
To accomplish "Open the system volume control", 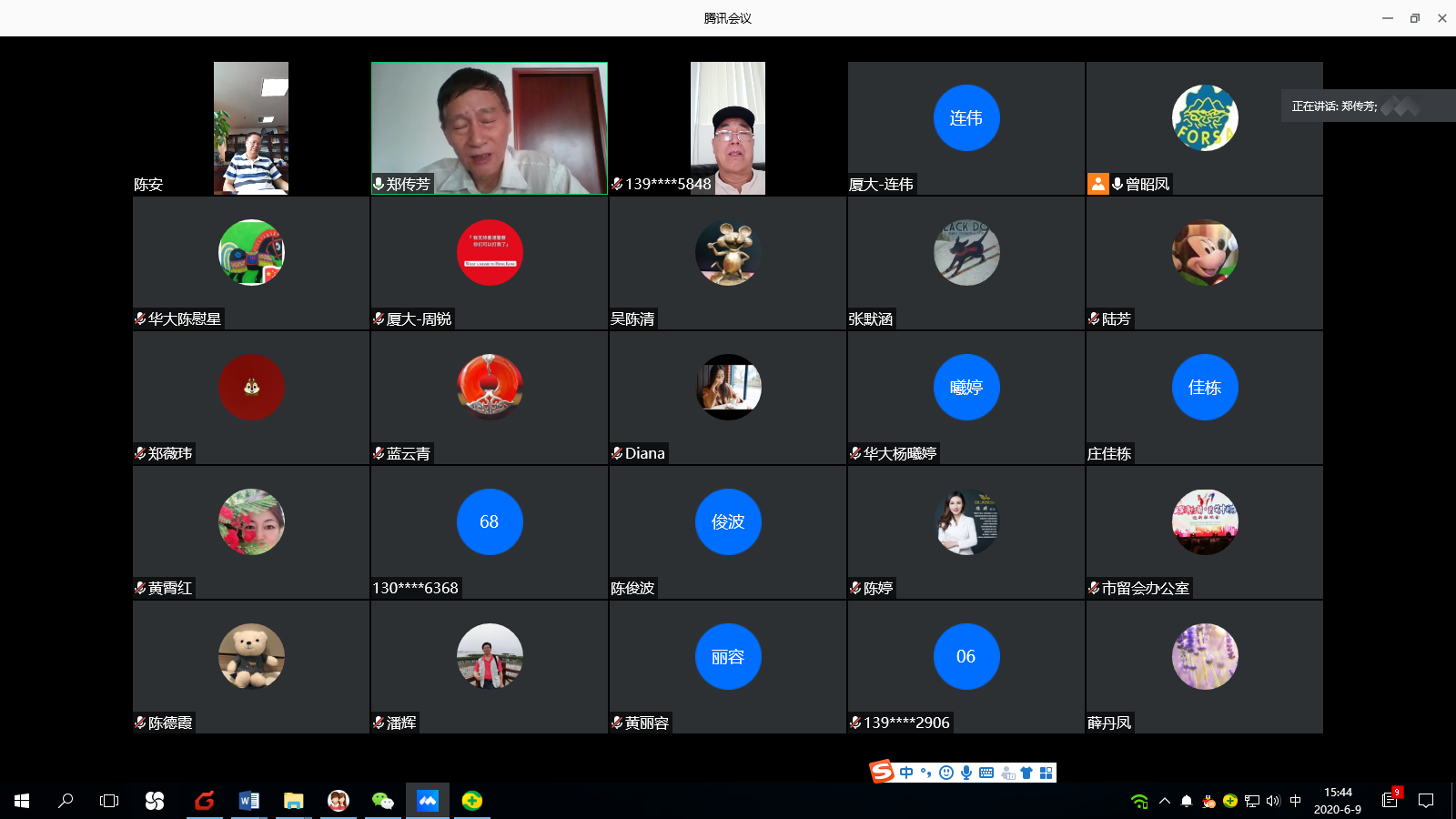I will click(1273, 801).
